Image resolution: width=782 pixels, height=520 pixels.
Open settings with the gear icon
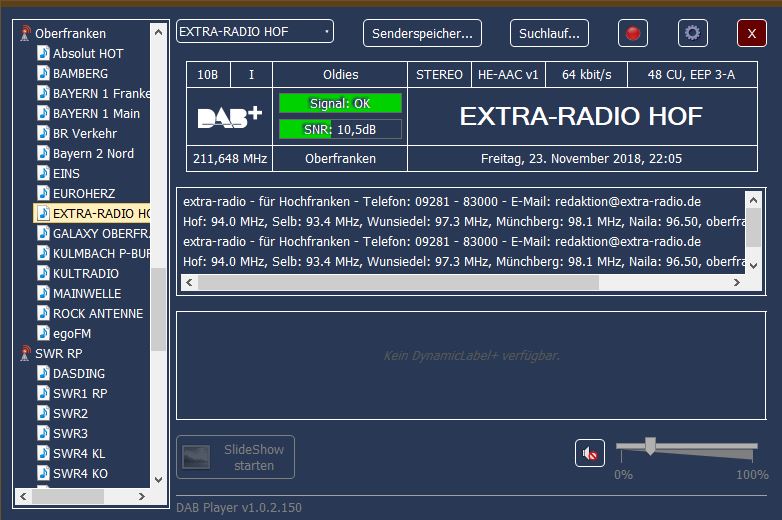click(x=692, y=33)
